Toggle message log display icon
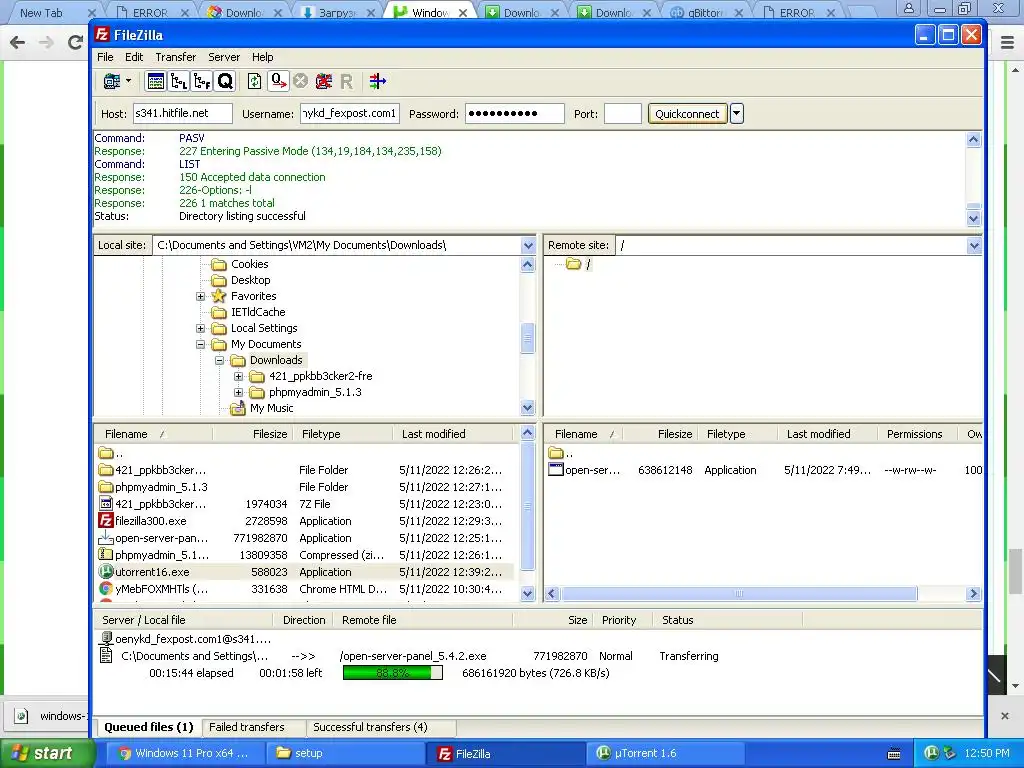This screenshot has height=768, width=1024. coord(155,81)
